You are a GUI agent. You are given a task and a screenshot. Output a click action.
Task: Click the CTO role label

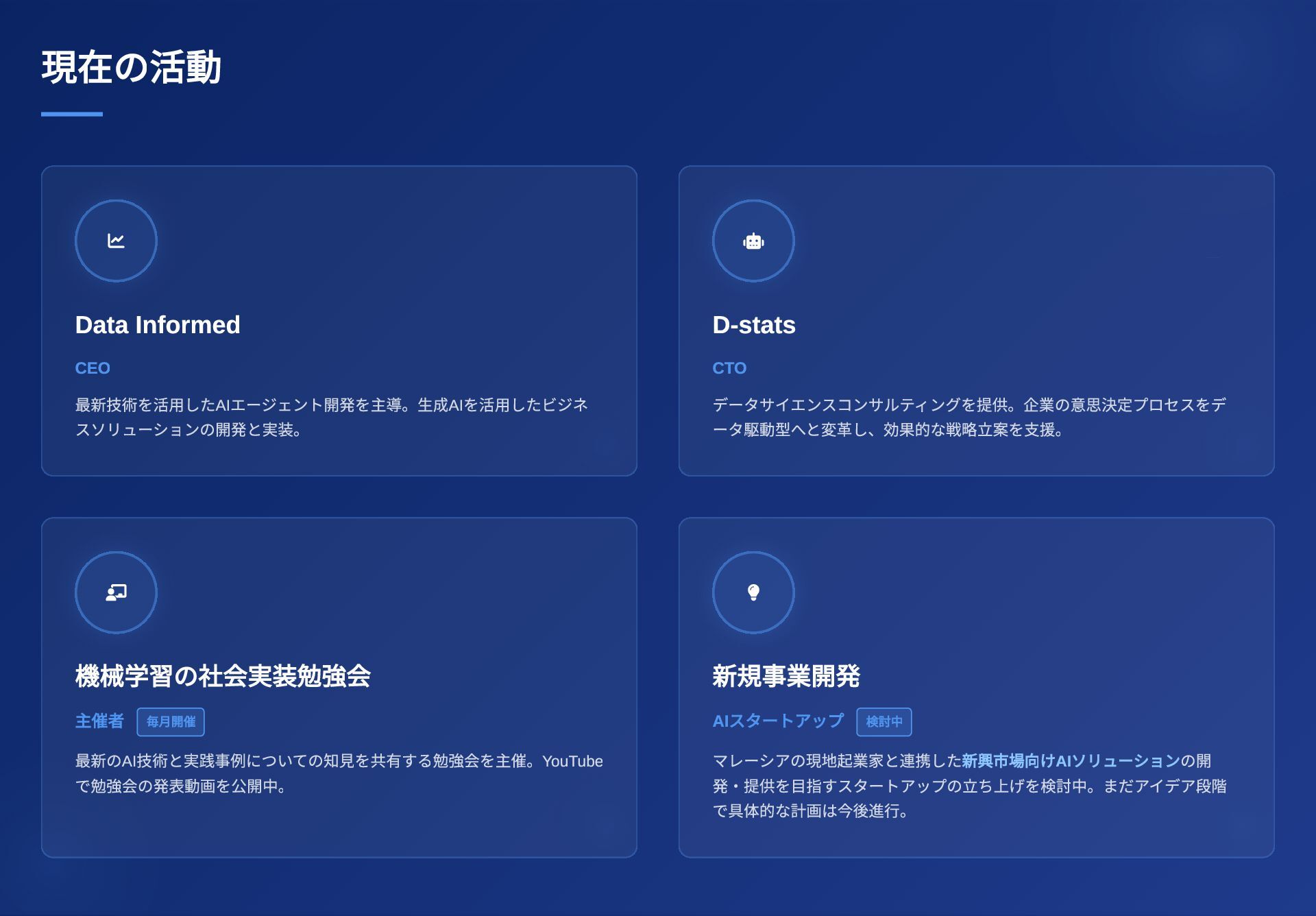[729, 368]
